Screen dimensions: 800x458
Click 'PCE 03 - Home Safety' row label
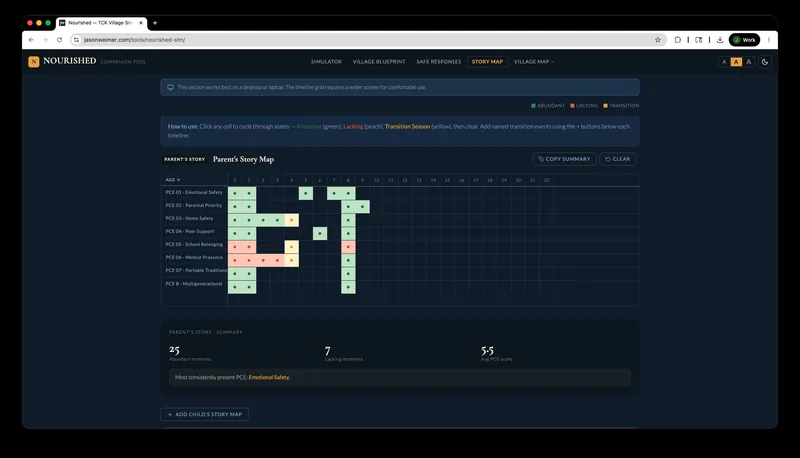point(189,218)
